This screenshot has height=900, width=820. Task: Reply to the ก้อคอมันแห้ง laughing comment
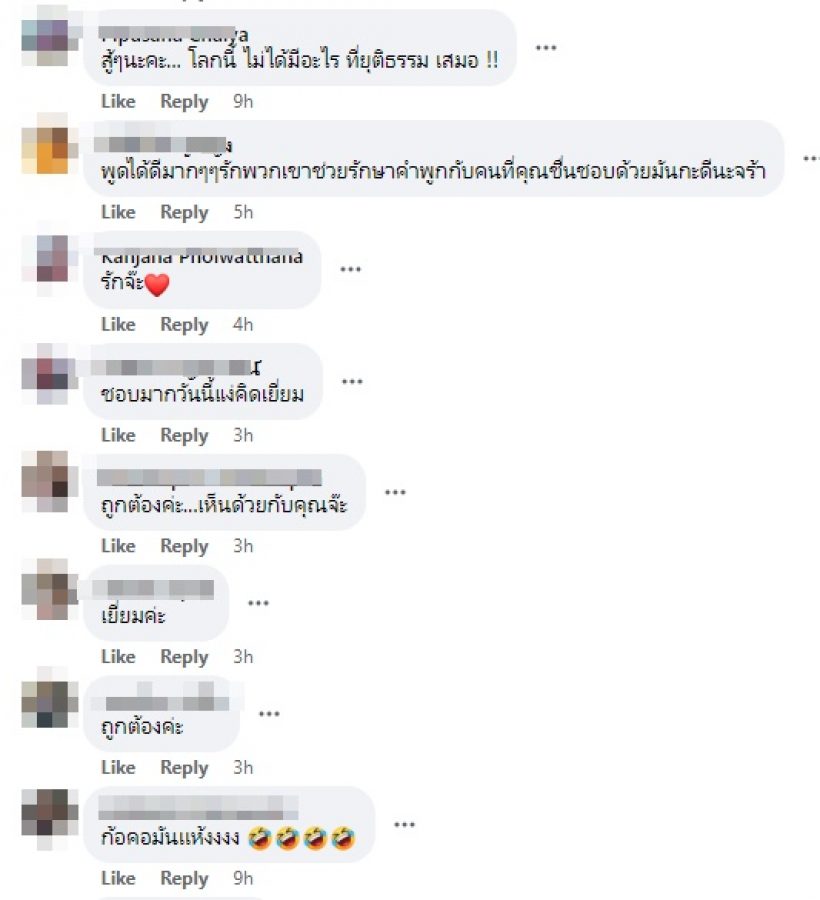(x=184, y=878)
